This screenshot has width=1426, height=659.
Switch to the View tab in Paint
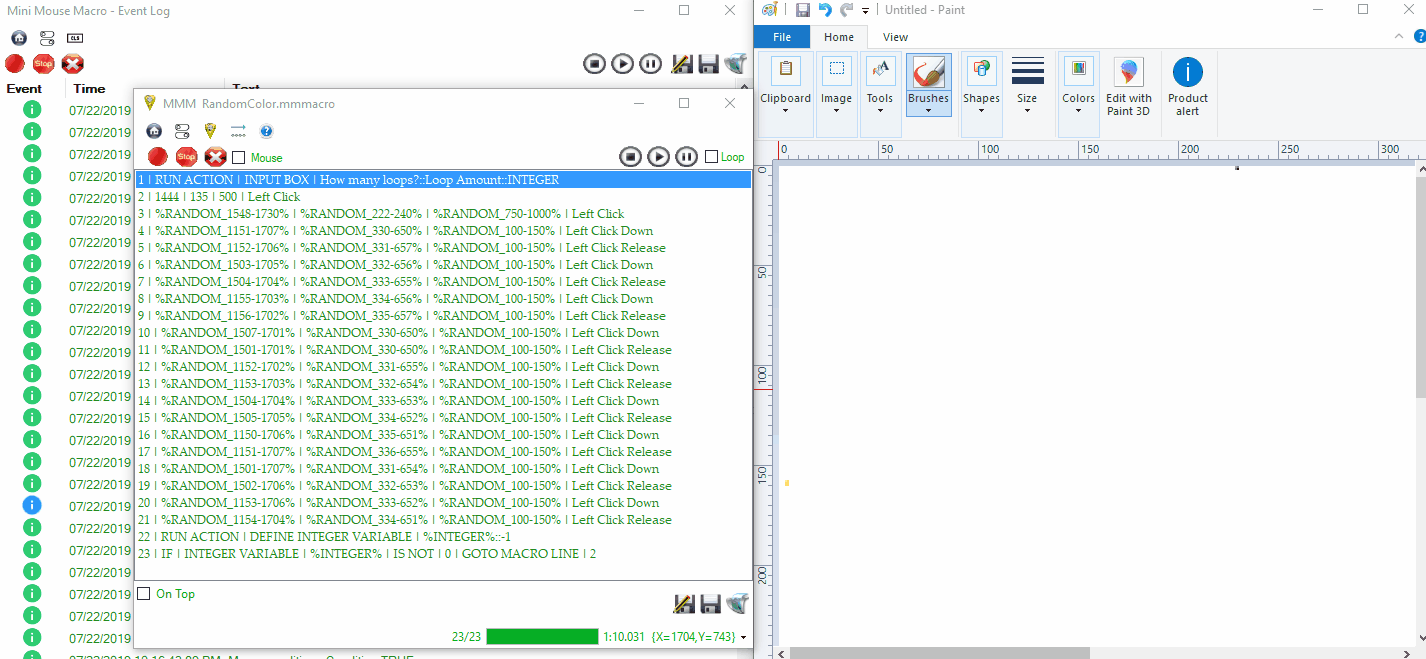[x=895, y=37]
